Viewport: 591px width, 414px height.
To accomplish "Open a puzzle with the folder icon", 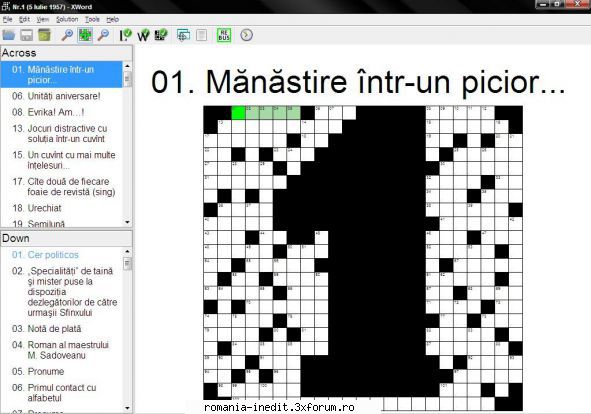I will pyautogui.click(x=9, y=35).
